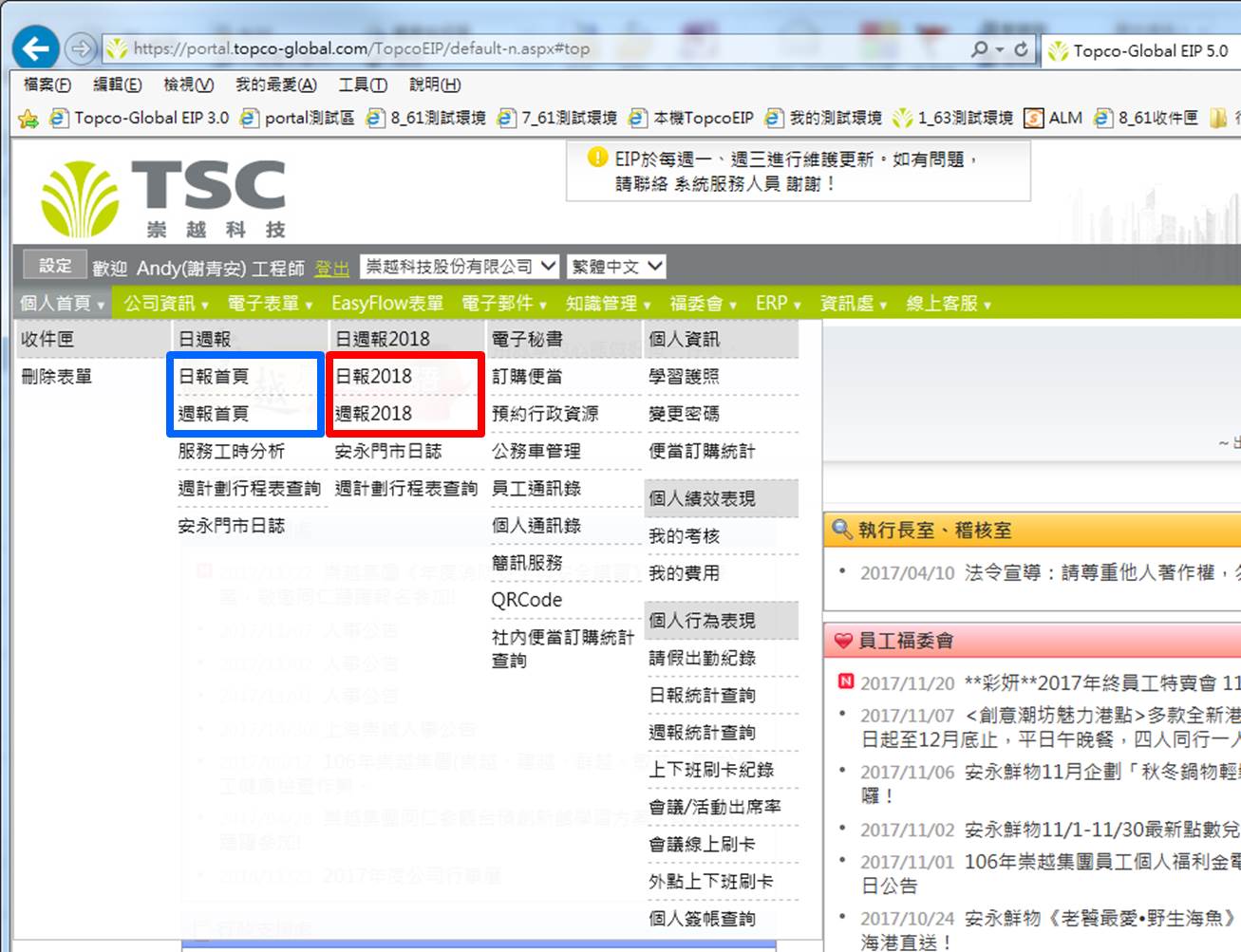
Task: Open the ALM bookmark icon
Action: 1033,119
